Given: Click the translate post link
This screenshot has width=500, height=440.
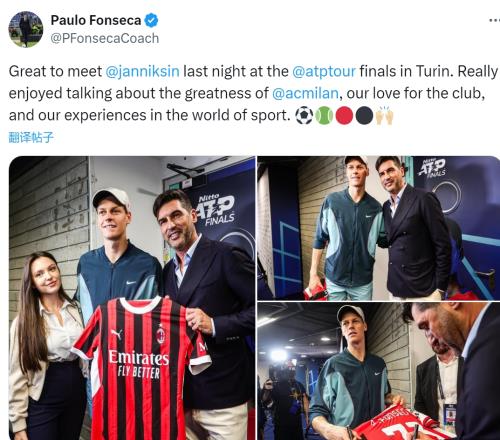Looking at the screenshot, I should coord(31,137).
